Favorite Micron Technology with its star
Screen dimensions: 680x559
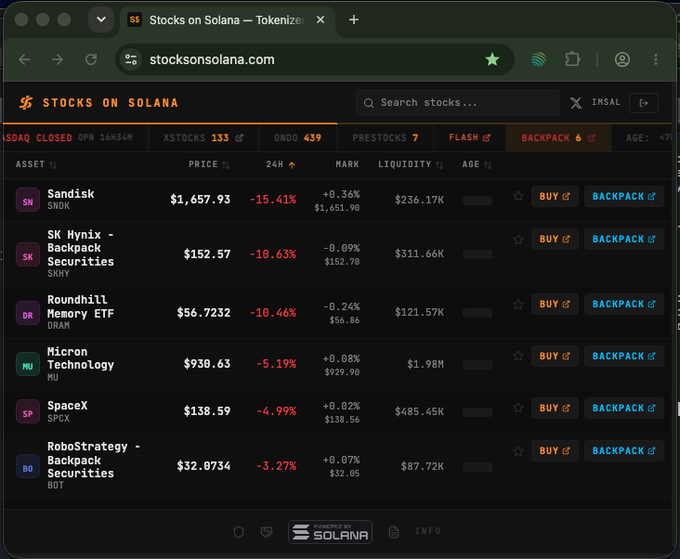click(x=518, y=356)
